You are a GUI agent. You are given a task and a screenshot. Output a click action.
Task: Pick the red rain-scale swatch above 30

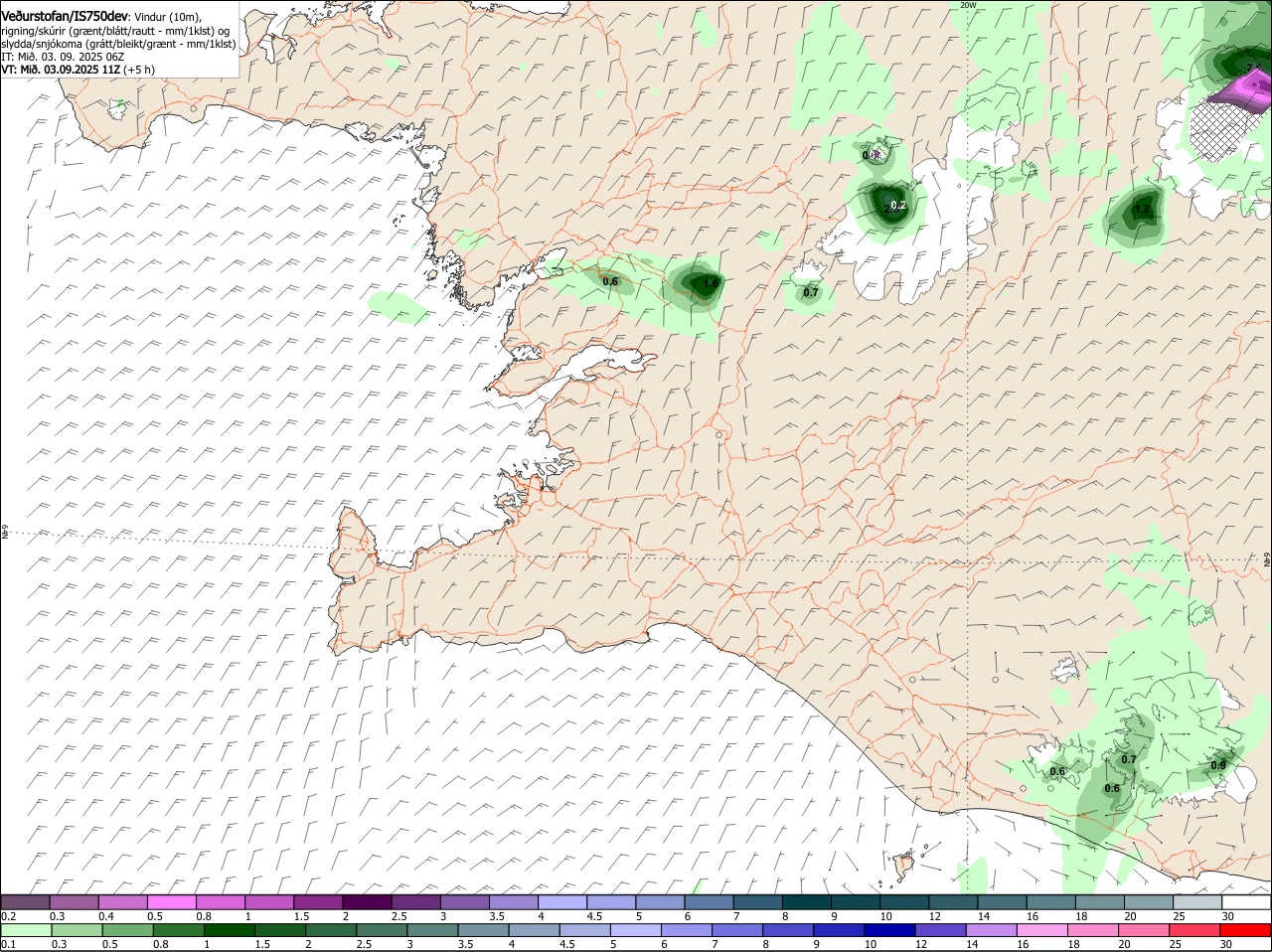tap(1246, 930)
